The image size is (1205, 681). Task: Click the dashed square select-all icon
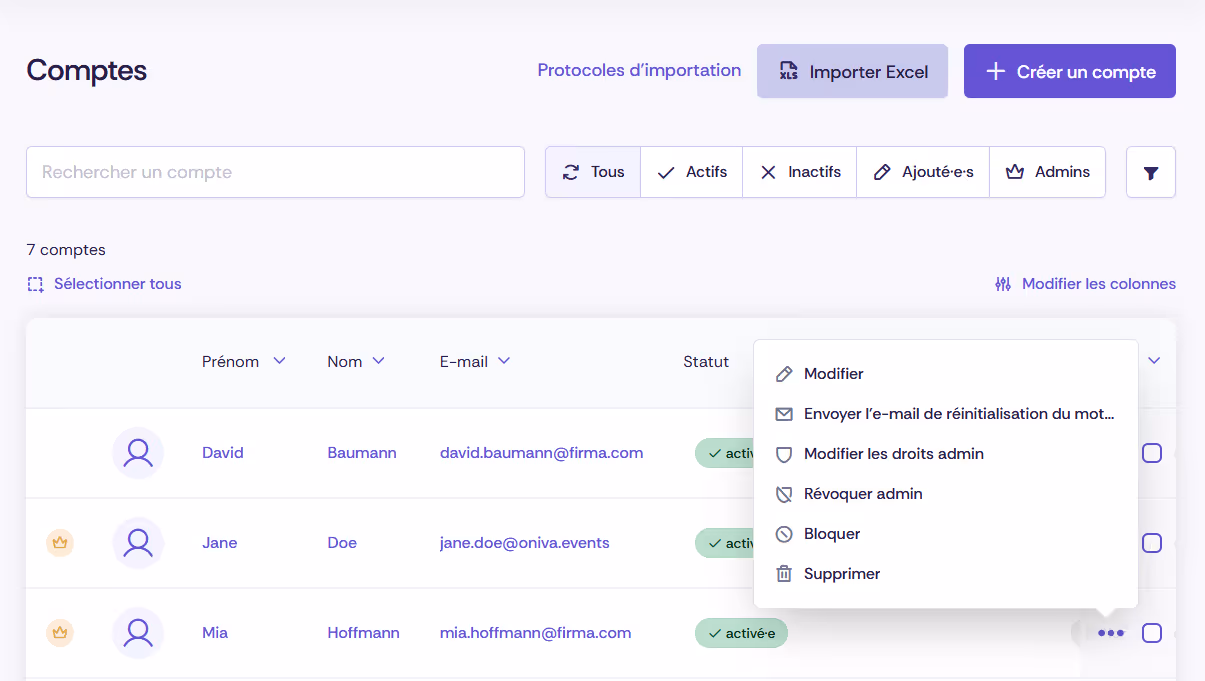pyautogui.click(x=36, y=284)
